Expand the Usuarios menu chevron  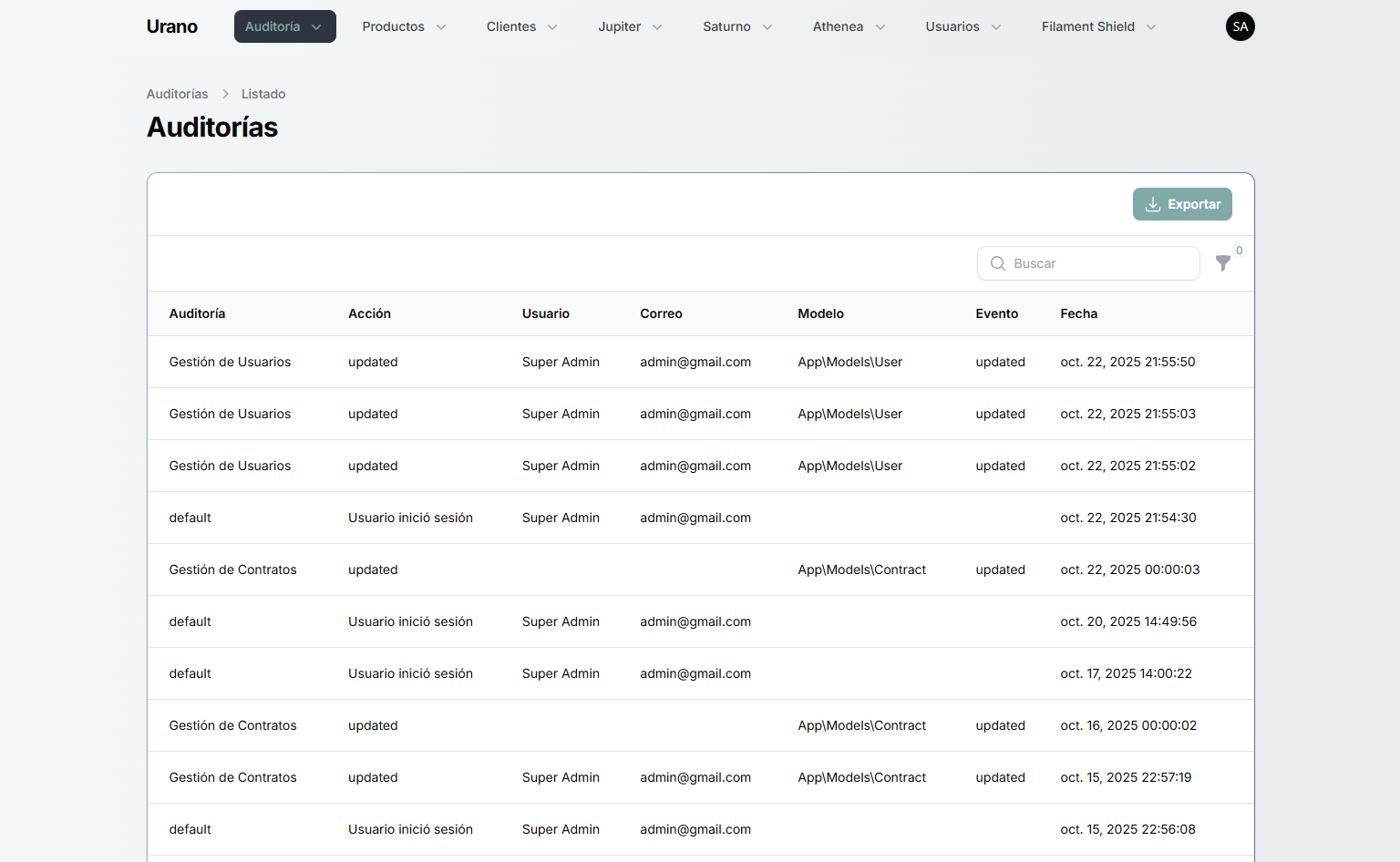(996, 27)
